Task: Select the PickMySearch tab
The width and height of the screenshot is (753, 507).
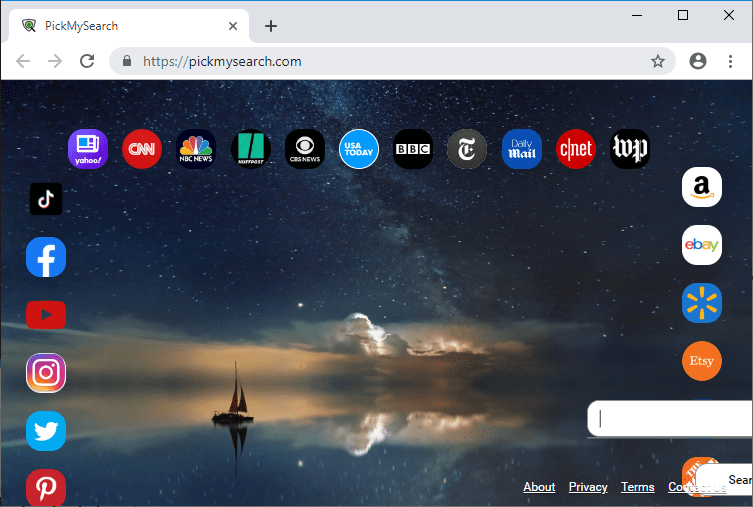Action: [x=129, y=26]
